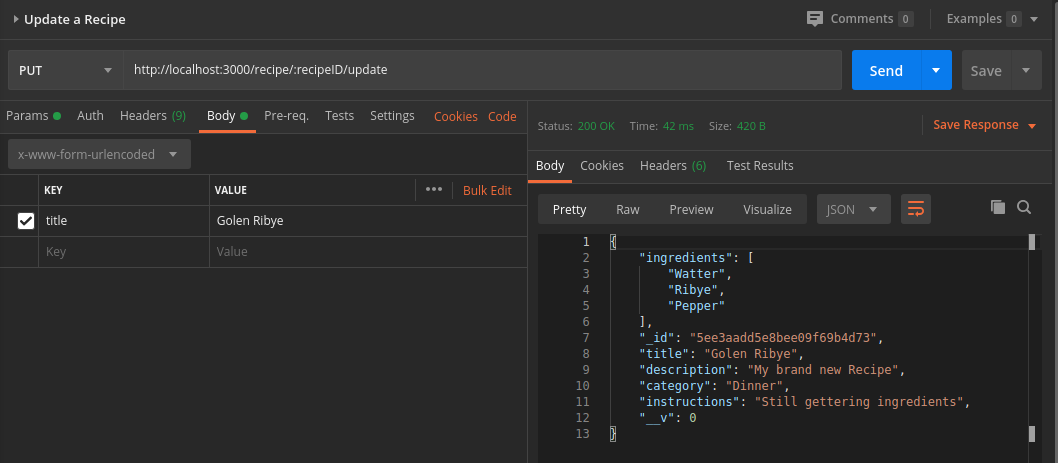
Task: Click the "Watter" ingredient in response
Action: tap(700, 273)
